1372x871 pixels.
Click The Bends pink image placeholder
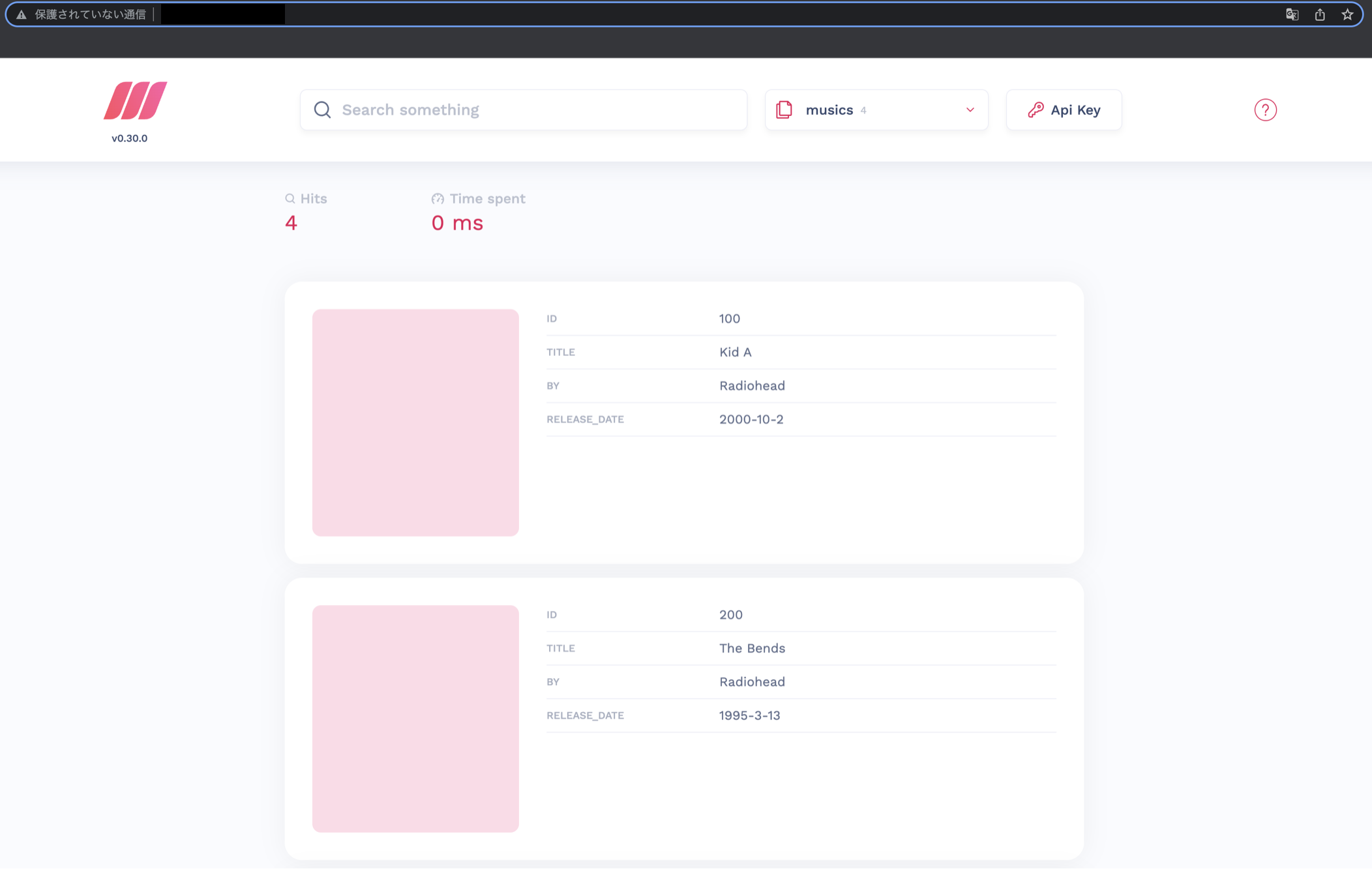pos(415,718)
